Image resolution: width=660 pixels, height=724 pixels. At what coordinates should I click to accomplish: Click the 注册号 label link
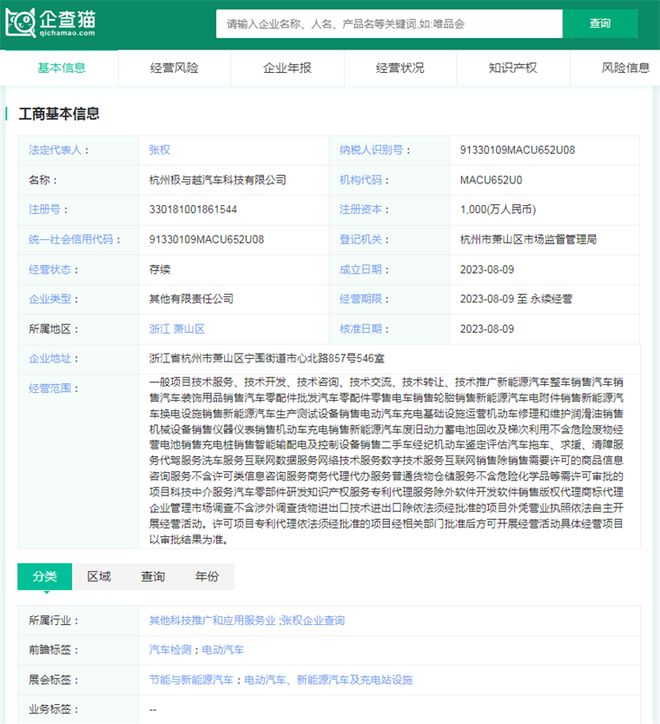coord(44,209)
